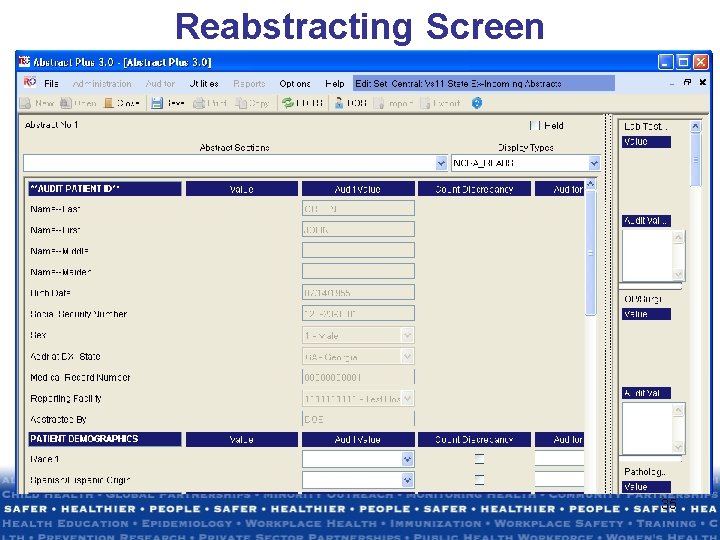Click the Auditor field for Spanish/Hispanic Origin
Image resolution: width=720 pixels, height=540 pixels.
[x=559, y=479]
